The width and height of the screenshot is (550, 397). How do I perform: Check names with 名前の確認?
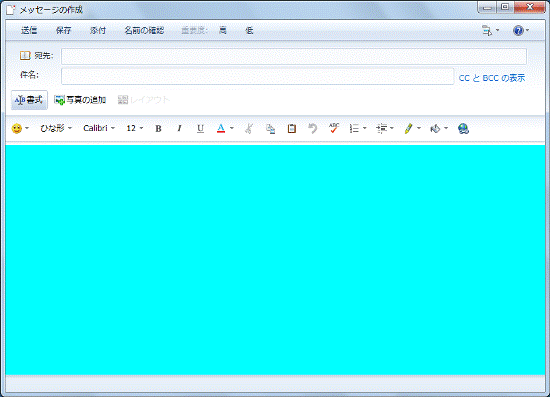144,31
